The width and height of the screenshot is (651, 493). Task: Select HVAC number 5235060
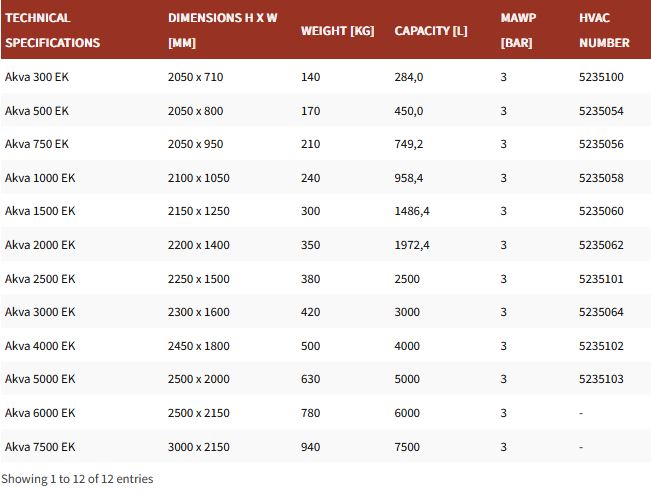(x=601, y=211)
